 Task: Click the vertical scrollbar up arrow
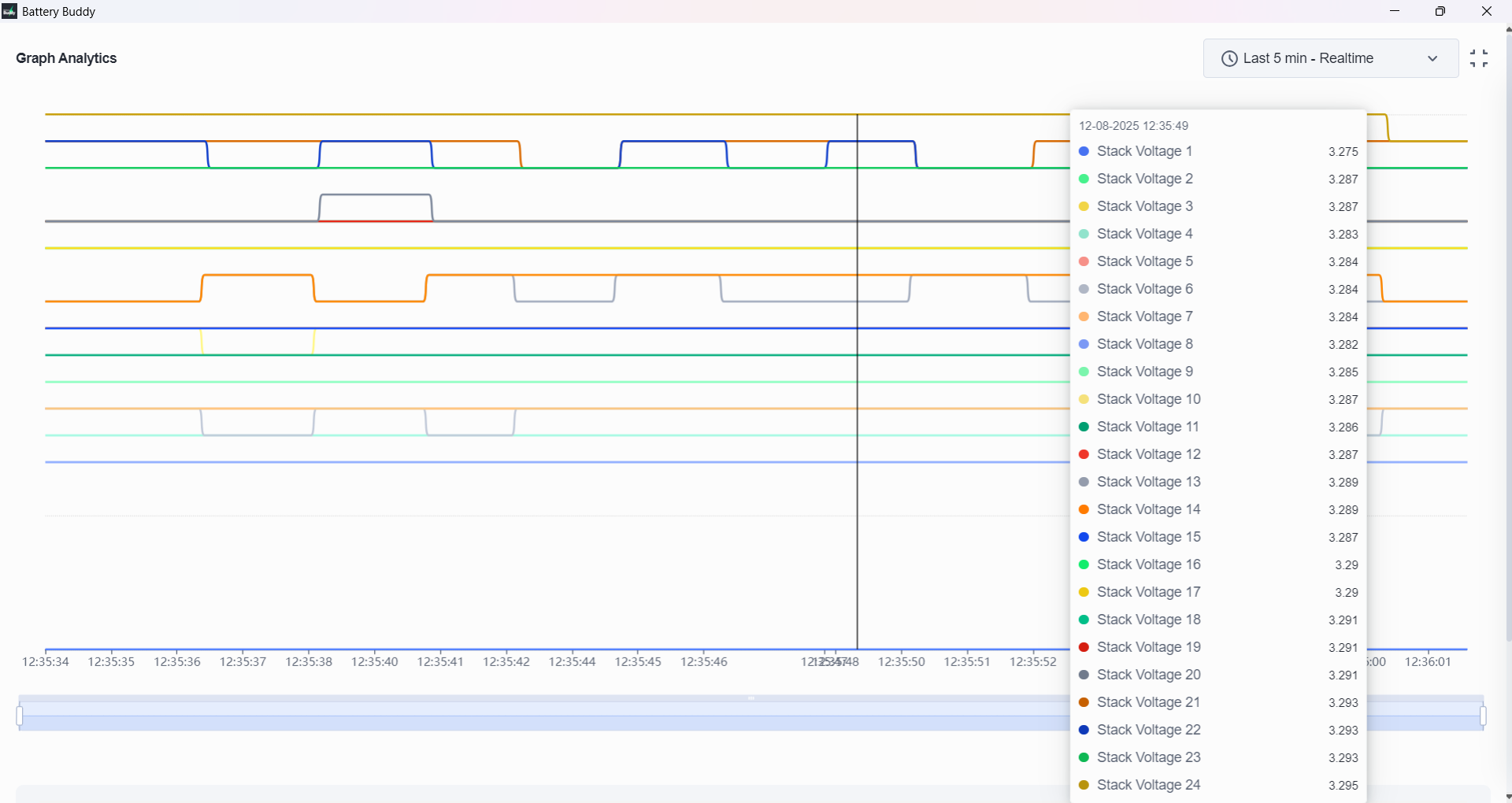1508,29
